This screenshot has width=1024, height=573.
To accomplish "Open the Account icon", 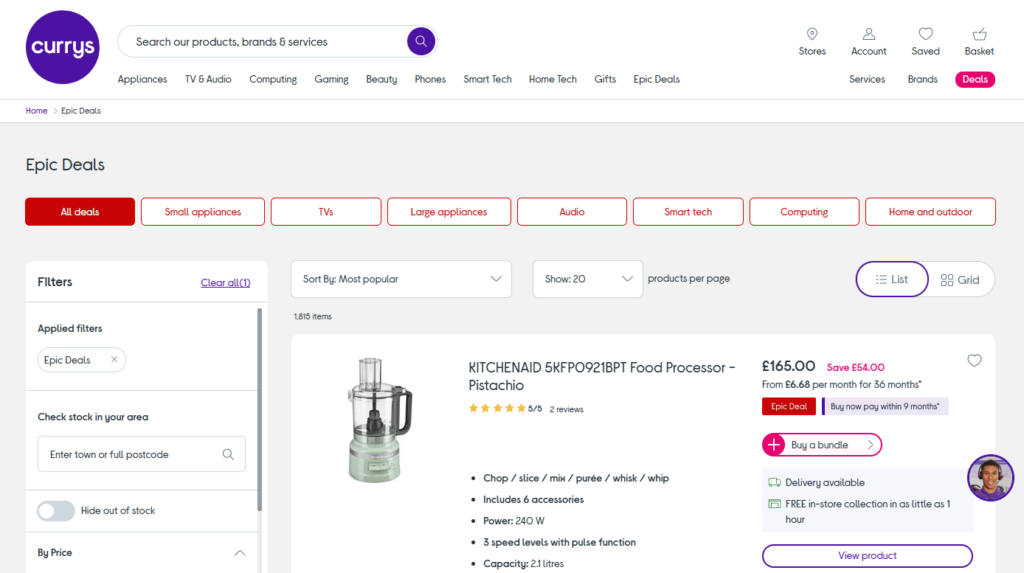I will point(869,34).
